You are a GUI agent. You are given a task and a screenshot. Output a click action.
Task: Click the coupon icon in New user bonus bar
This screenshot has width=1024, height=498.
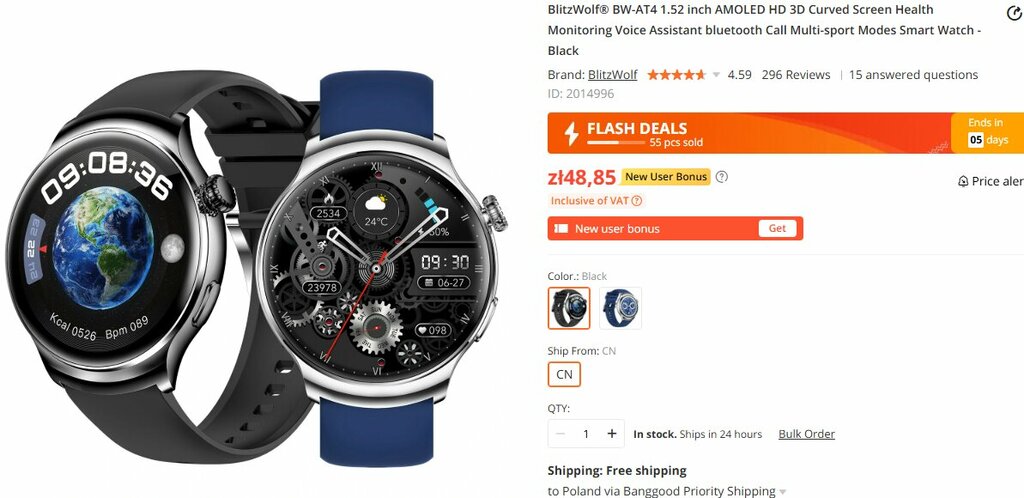point(561,228)
